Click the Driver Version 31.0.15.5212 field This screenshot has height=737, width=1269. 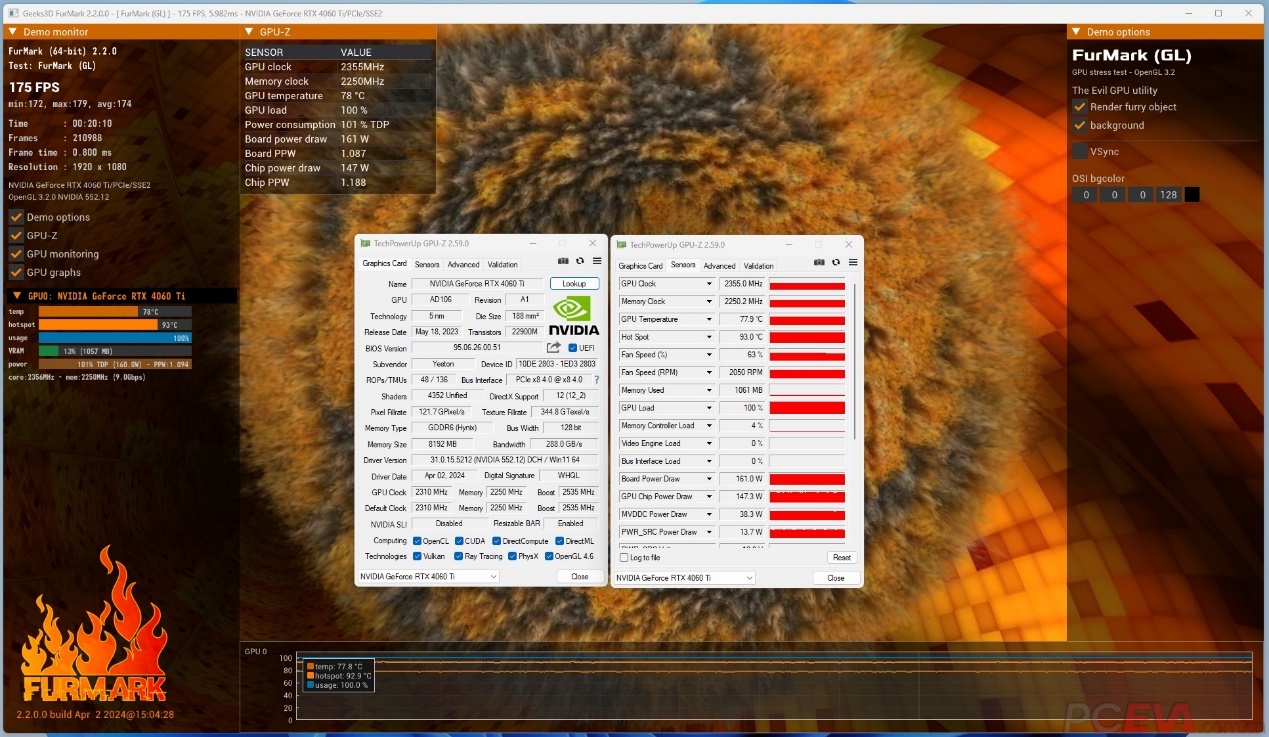(x=505, y=460)
